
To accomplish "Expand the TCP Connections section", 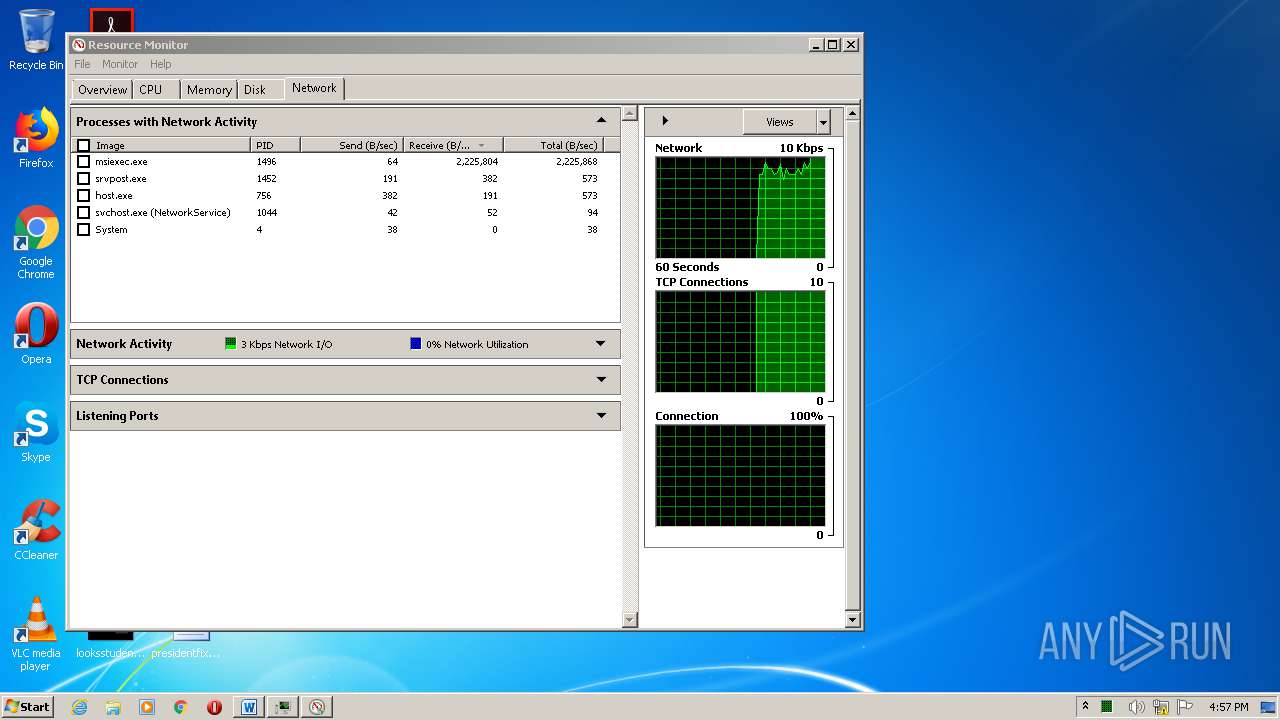I will point(601,380).
